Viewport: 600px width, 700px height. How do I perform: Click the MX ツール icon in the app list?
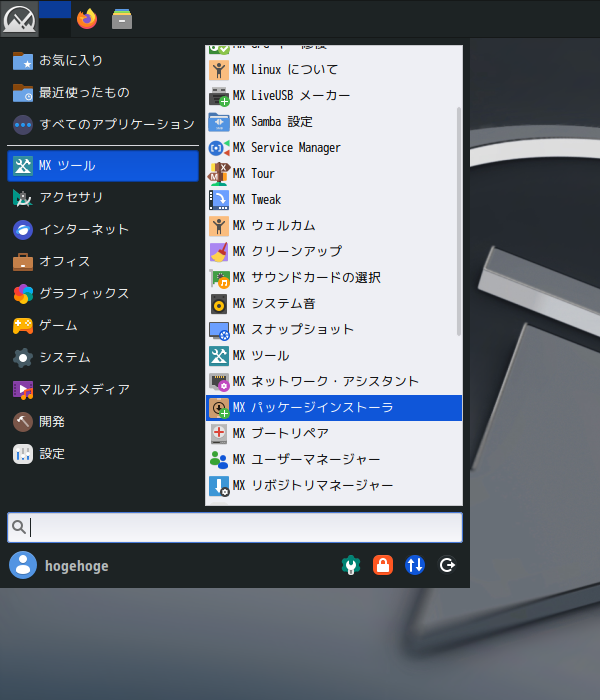point(219,356)
